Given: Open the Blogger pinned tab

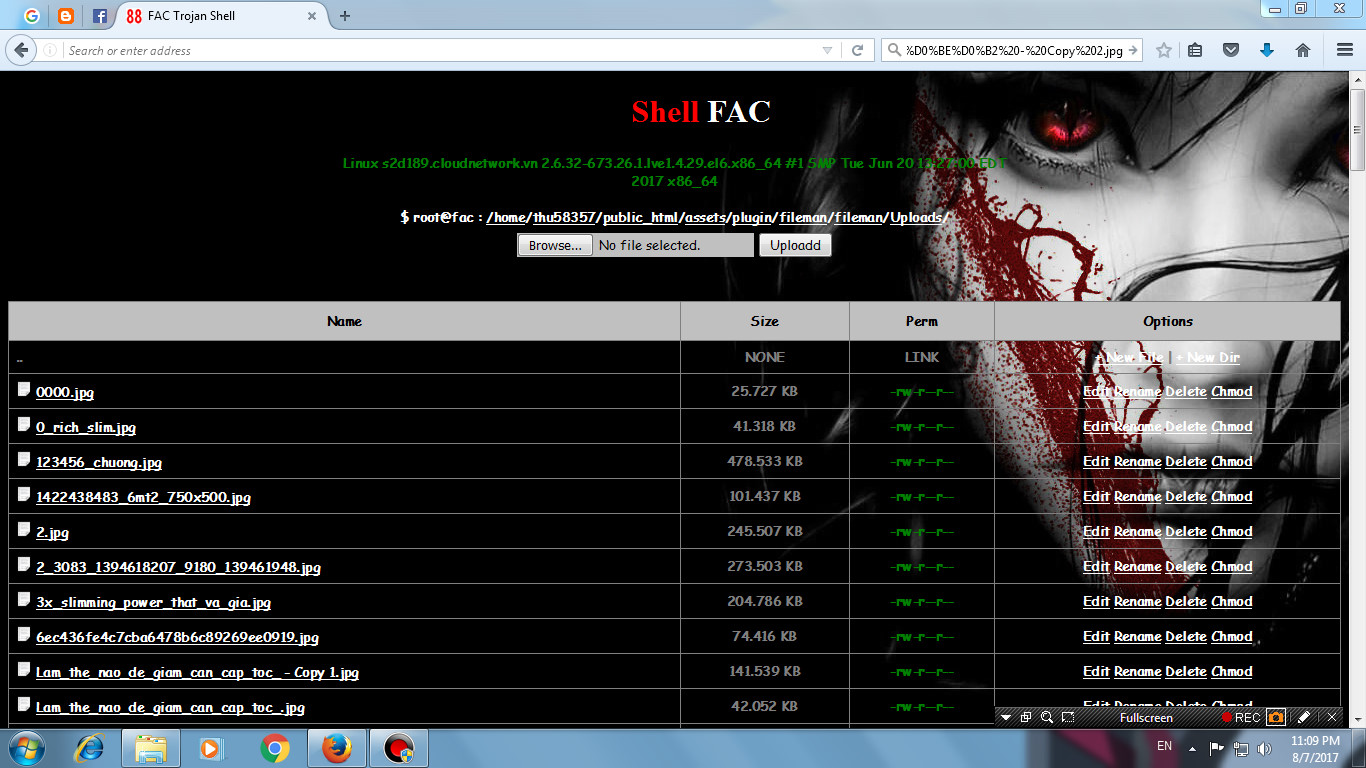Looking at the screenshot, I should point(66,16).
